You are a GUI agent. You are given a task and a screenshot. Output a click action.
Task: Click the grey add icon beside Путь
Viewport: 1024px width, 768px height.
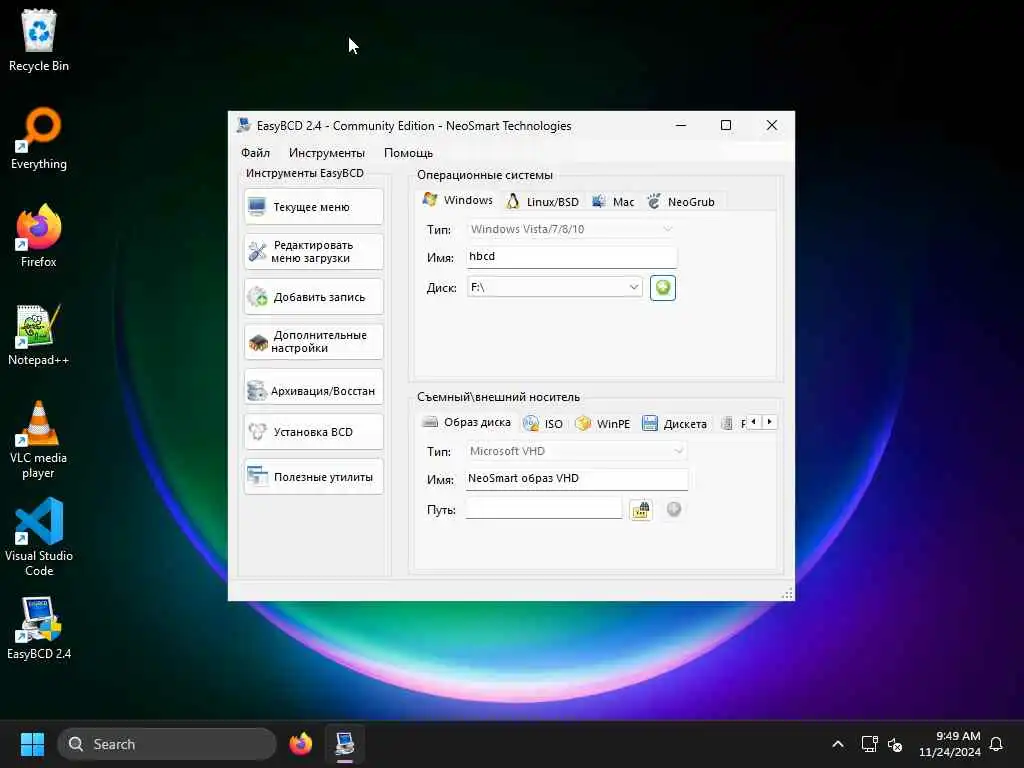tap(674, 509)
